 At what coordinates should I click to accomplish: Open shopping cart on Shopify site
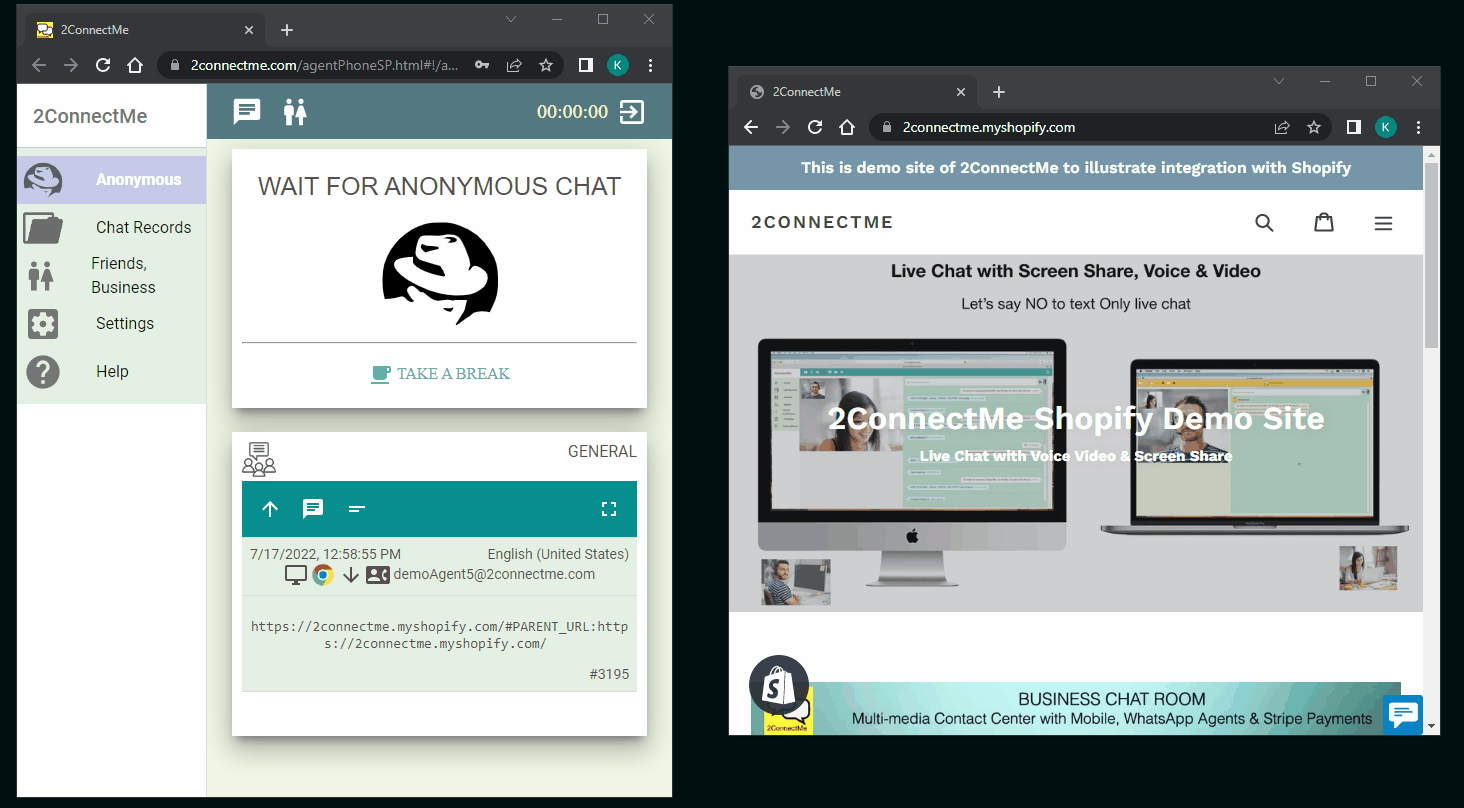[1324, 222]
